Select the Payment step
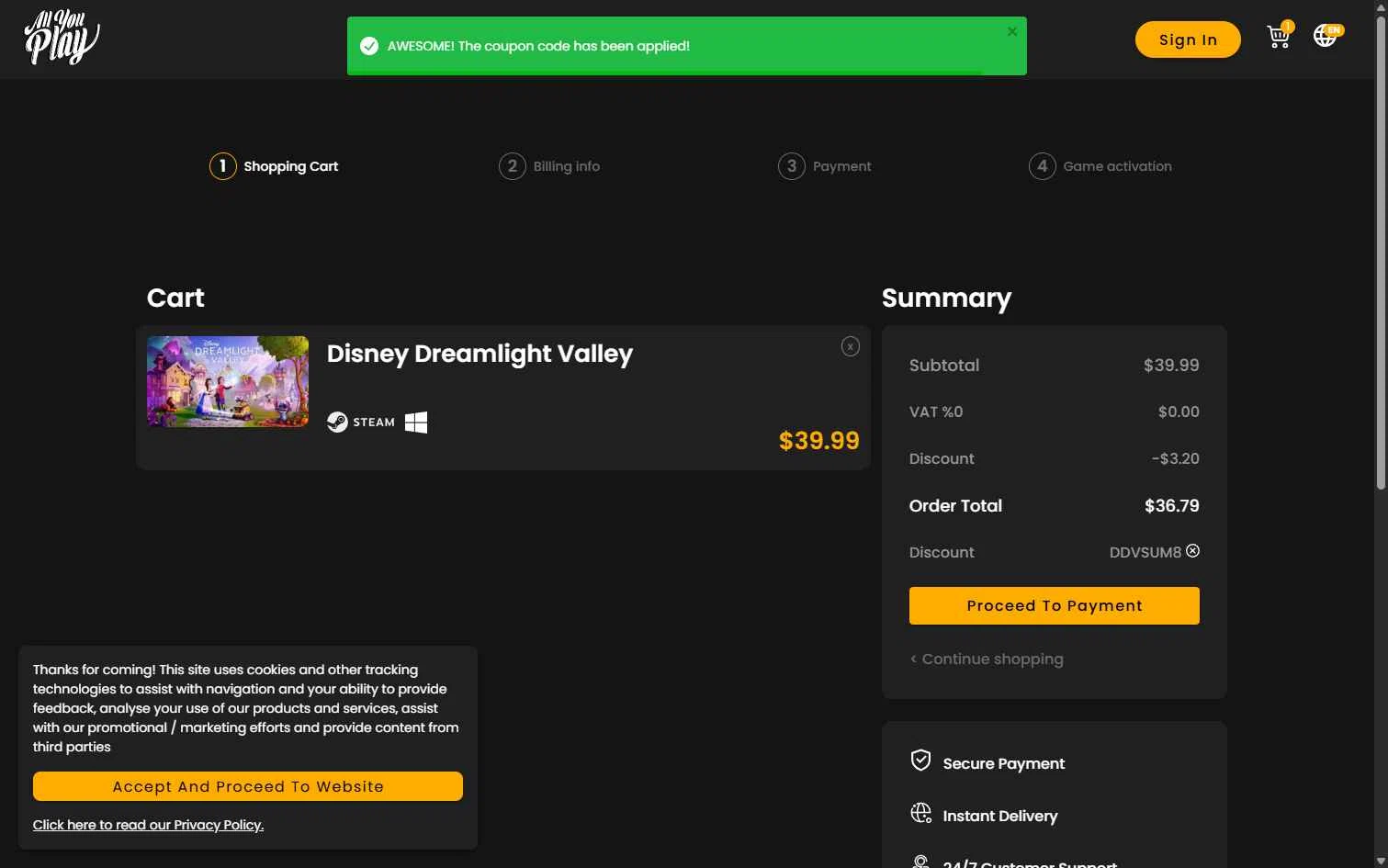Viewport: 1388px width, 868px height. click(825, 166)
